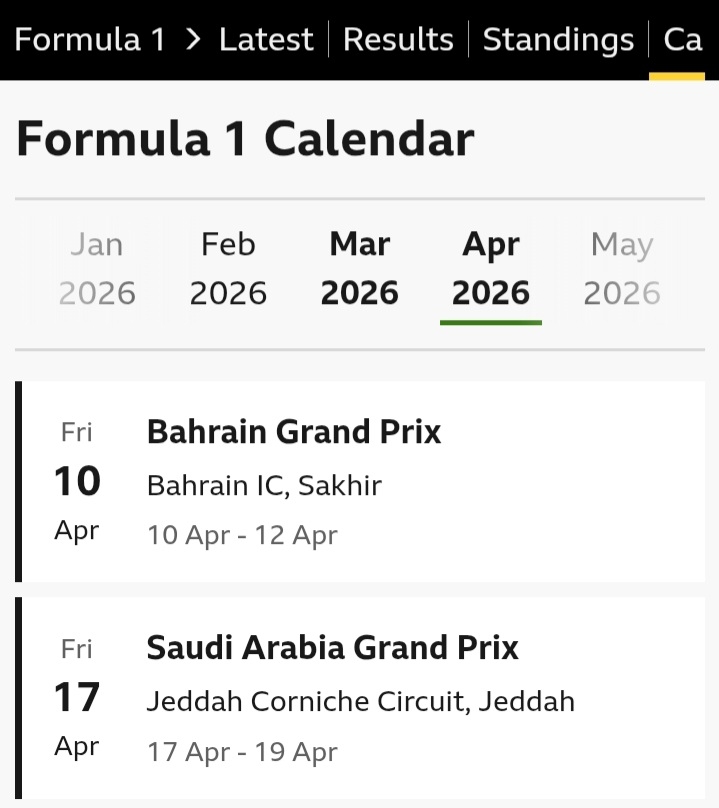Click the 10 Apr - 12 Apr date range

pyautogui.click(x=242, y=535)
